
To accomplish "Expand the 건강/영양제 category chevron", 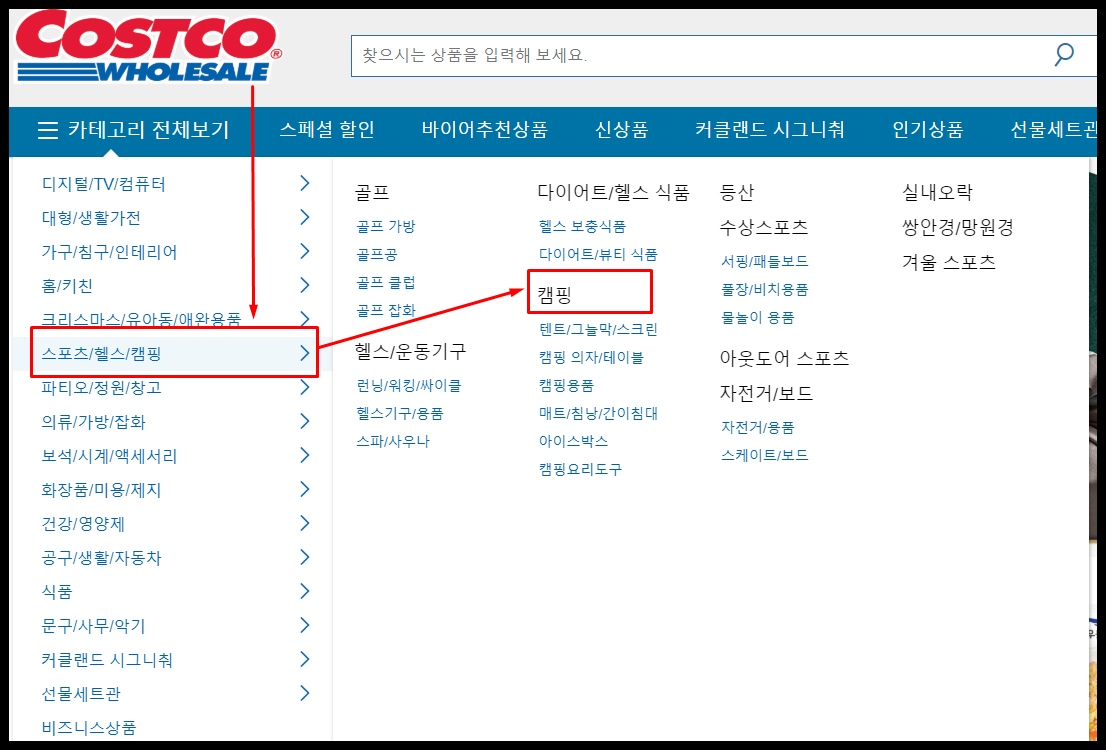I will [x=305, y=523].
